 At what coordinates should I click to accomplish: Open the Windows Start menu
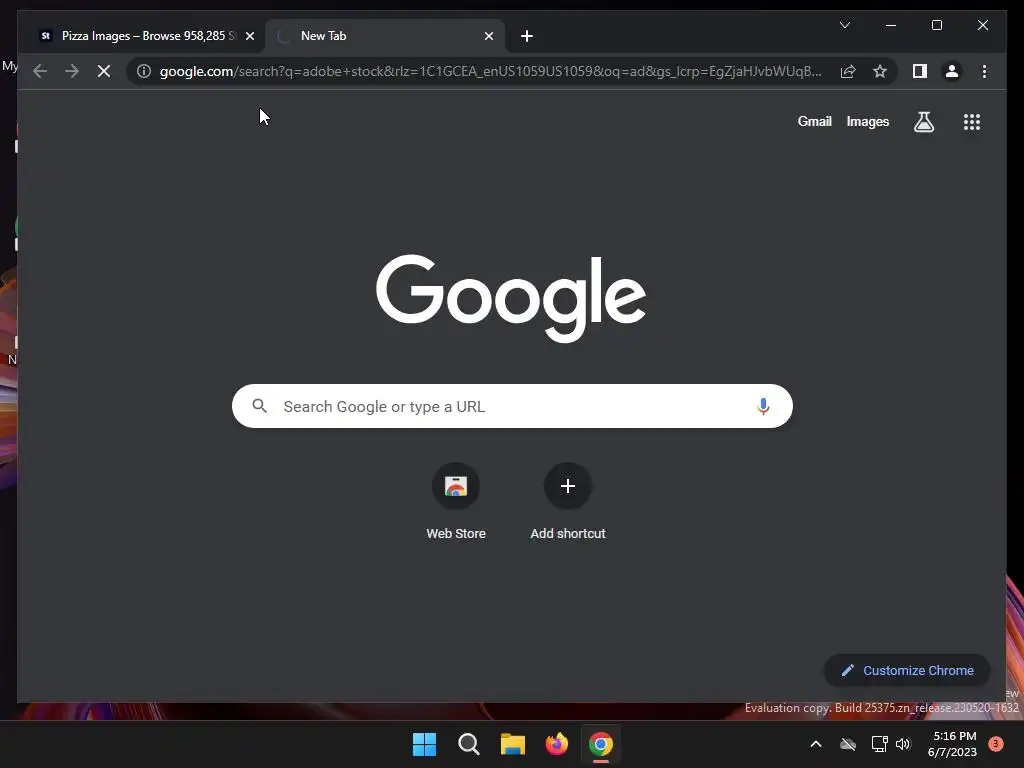[424, 744]
